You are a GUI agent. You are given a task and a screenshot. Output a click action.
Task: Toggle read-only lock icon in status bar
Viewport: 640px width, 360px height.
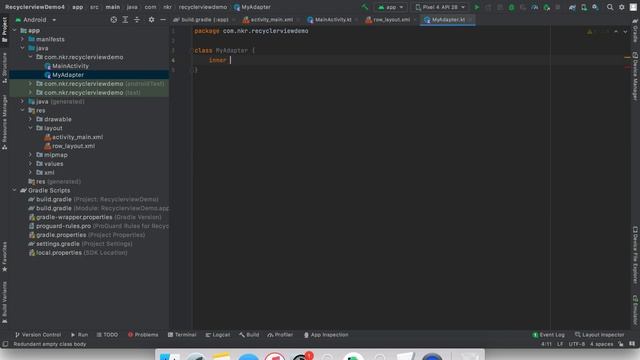point(621,344)
